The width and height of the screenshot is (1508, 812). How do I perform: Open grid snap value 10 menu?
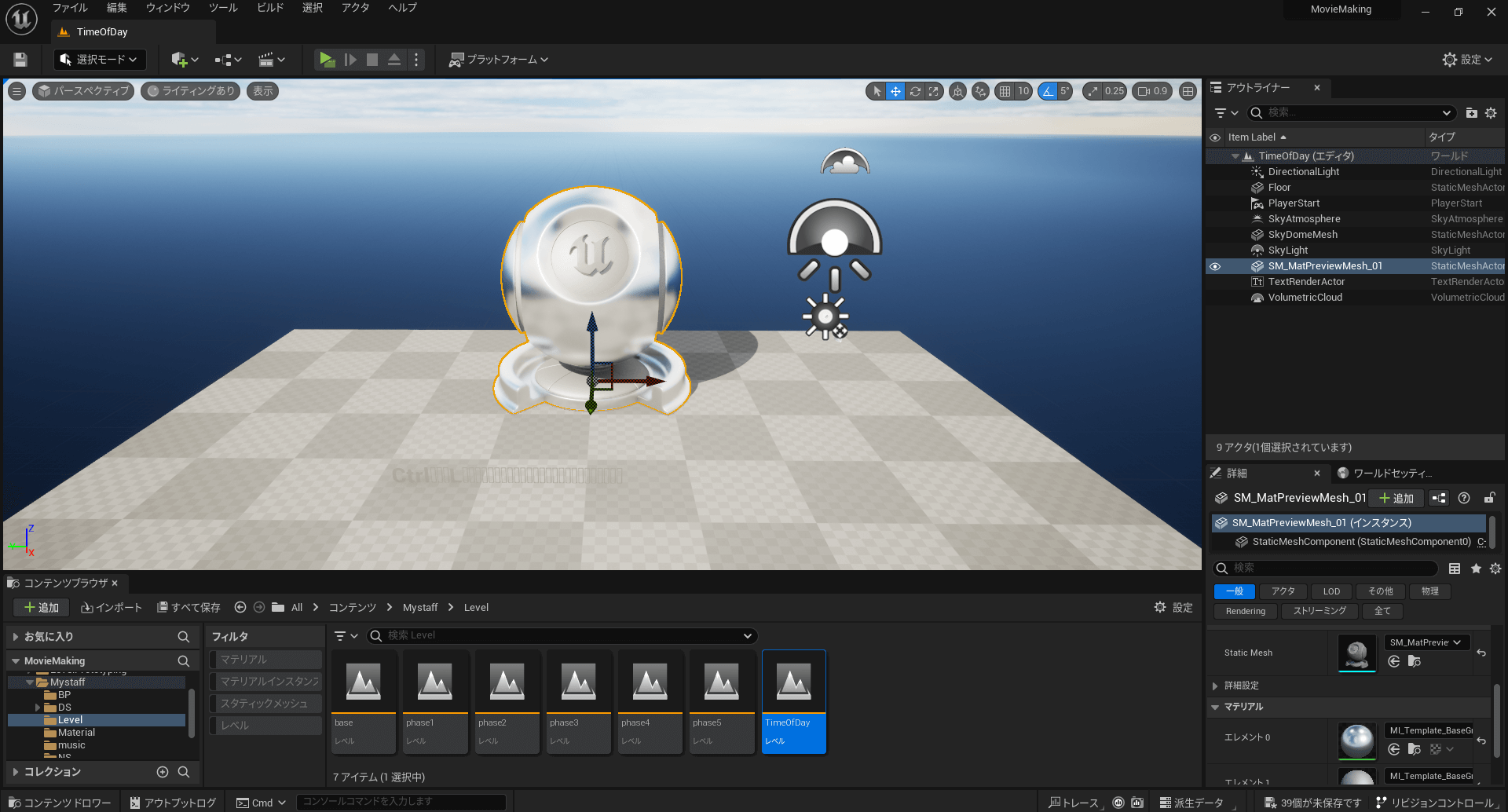(x=1023, y=91)
